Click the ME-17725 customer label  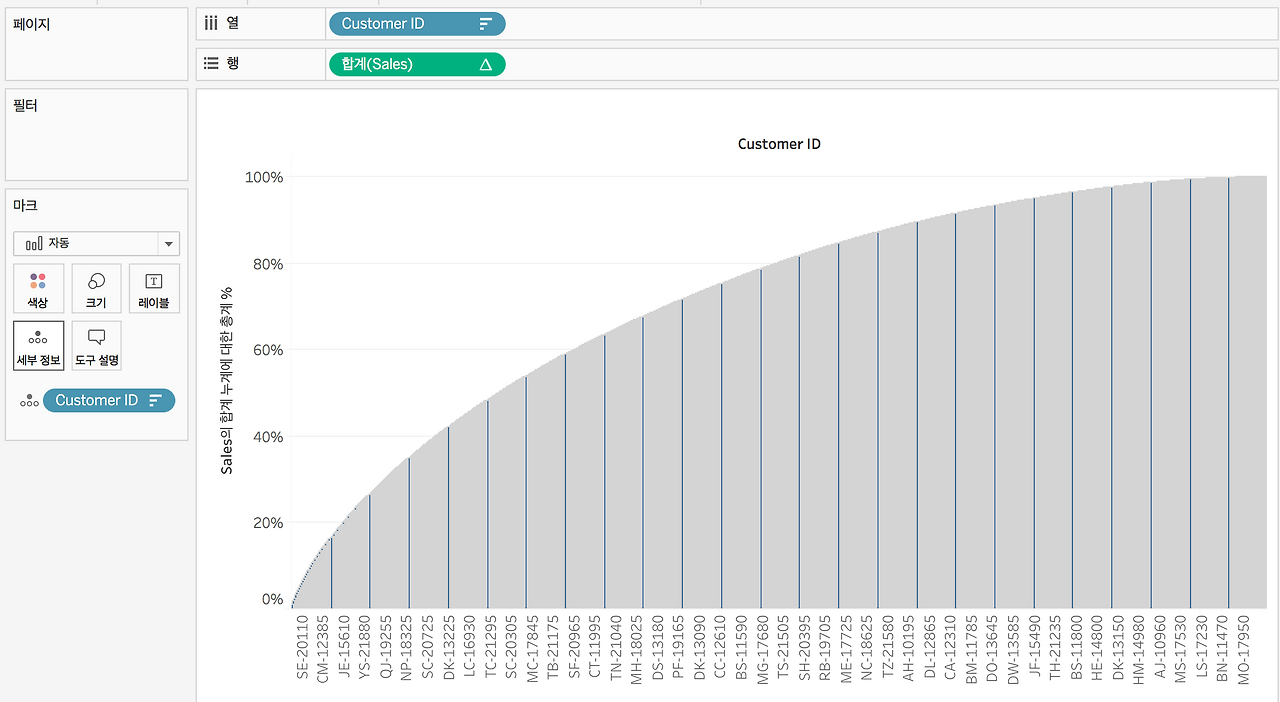846,648
